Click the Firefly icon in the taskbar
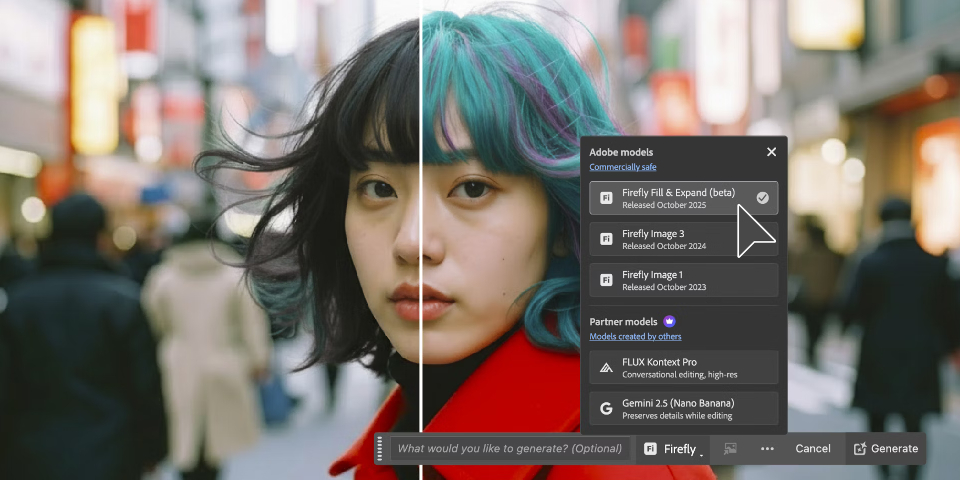This screenshot has width=960, height=480. (x=651, y=449)
